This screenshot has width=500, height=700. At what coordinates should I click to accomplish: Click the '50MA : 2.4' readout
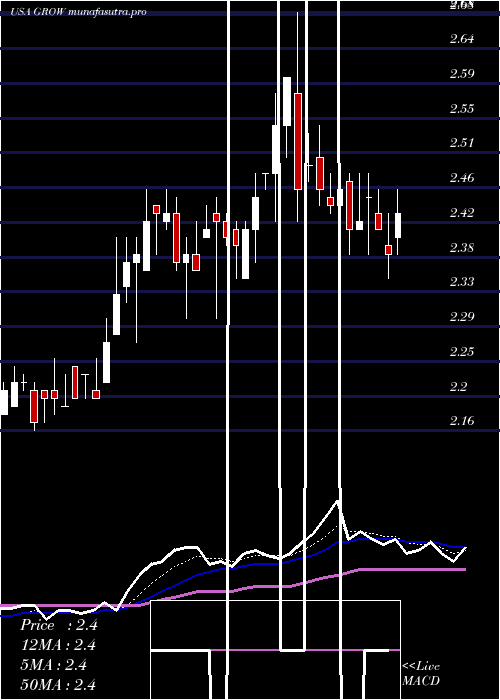58,685
